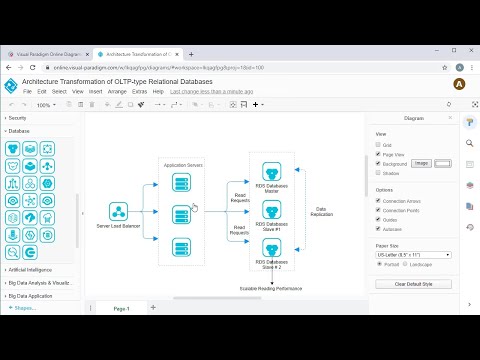Image resolution: width=480 pixels, height=360 pixels.
Task: Click the Visual Paradigm logo icon
Action: pos(11,86)
